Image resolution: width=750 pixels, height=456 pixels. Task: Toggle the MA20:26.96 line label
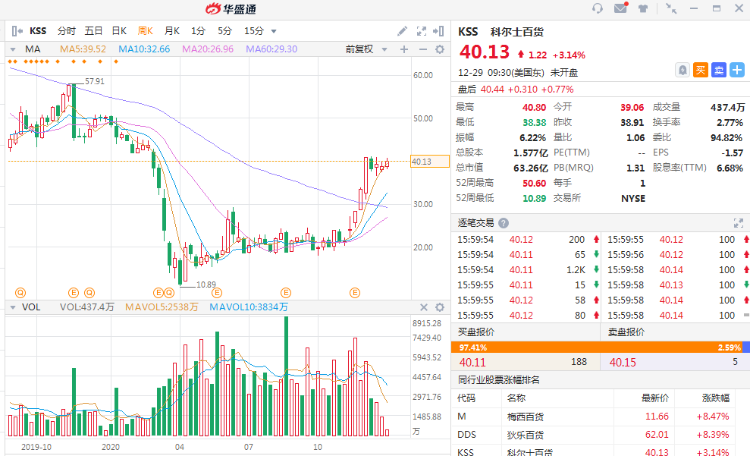208,49
